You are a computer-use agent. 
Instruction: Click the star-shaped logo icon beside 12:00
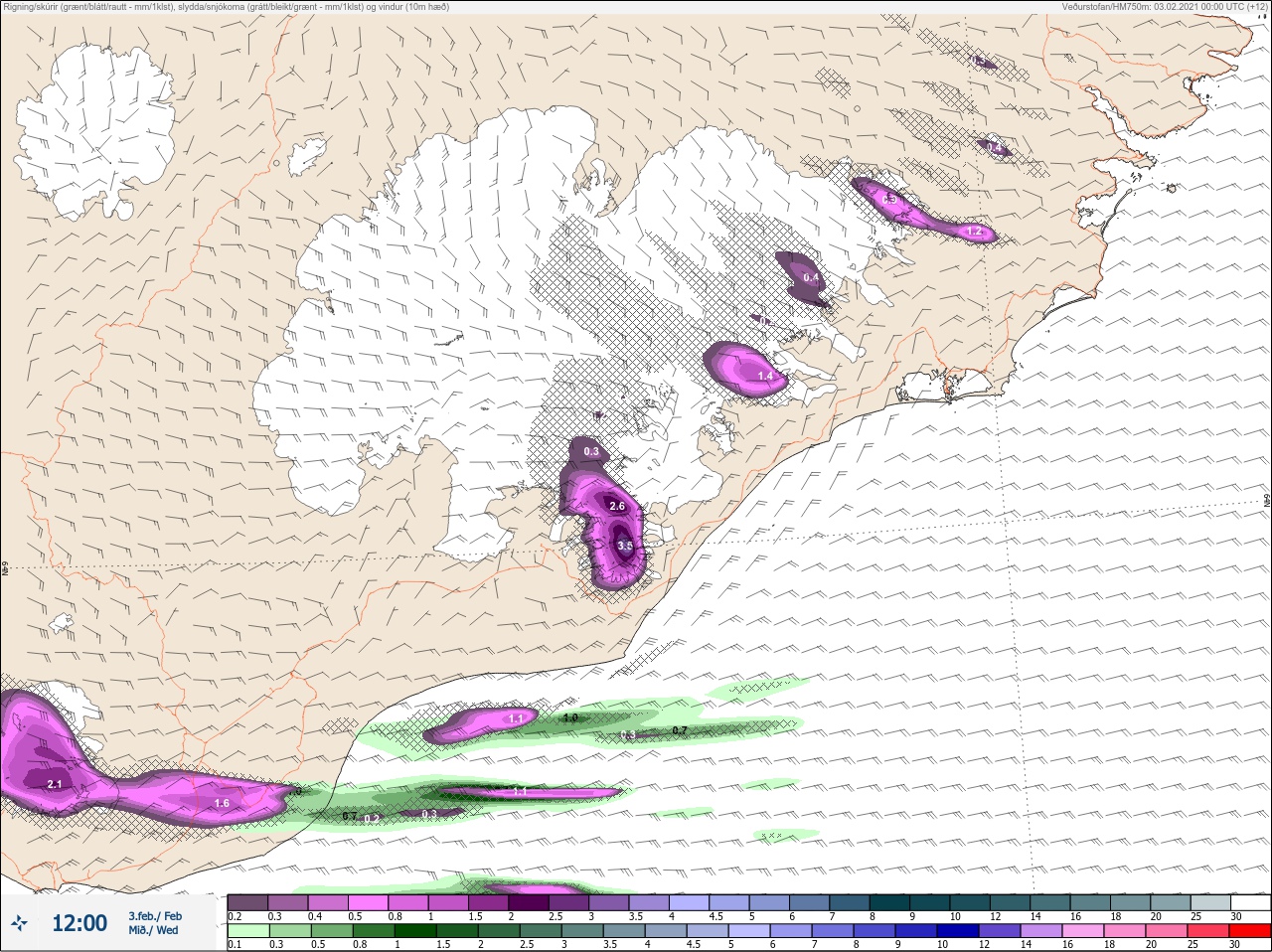[20, 923]
